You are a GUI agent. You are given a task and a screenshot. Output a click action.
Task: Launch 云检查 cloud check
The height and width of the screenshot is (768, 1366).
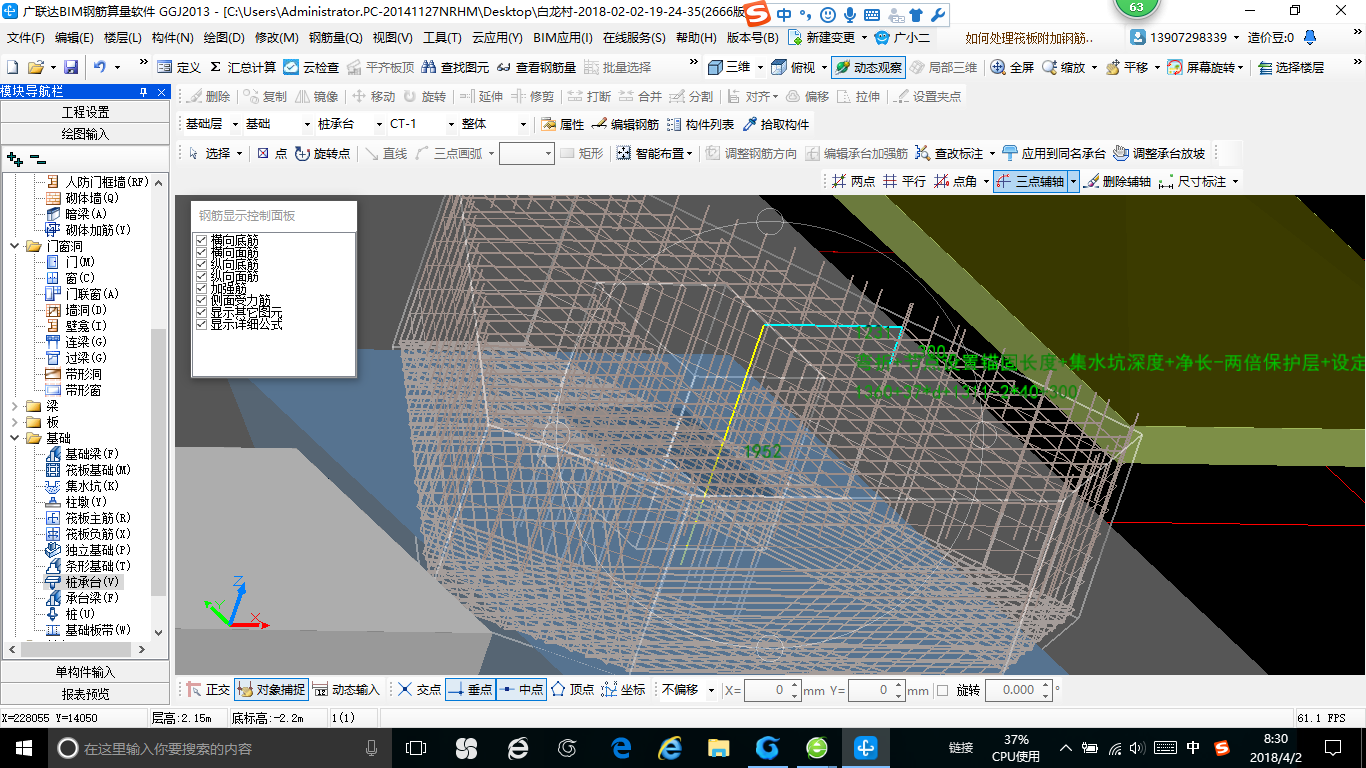[311, 67]
